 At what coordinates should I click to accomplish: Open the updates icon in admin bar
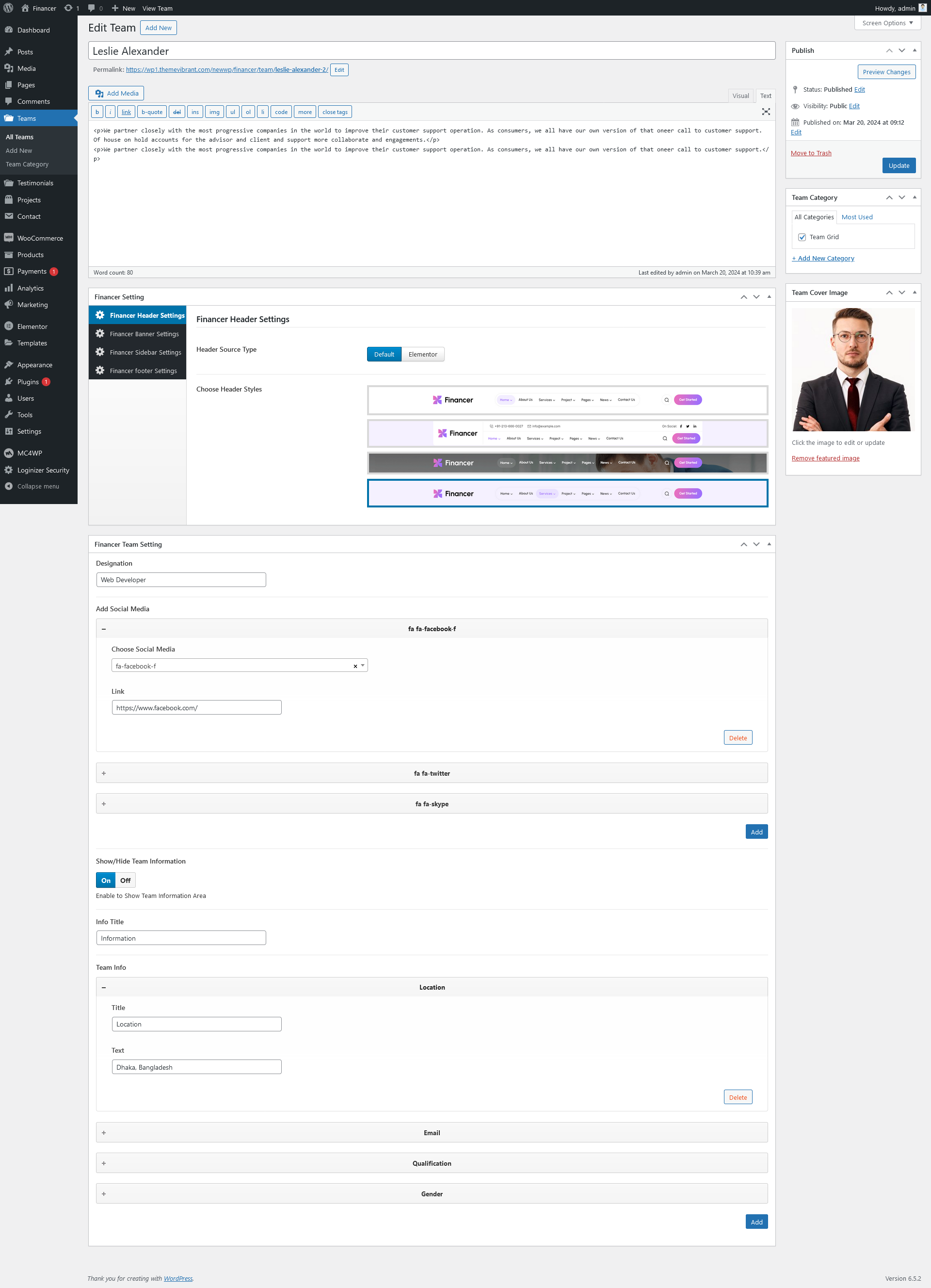click(x=69, y=8)
